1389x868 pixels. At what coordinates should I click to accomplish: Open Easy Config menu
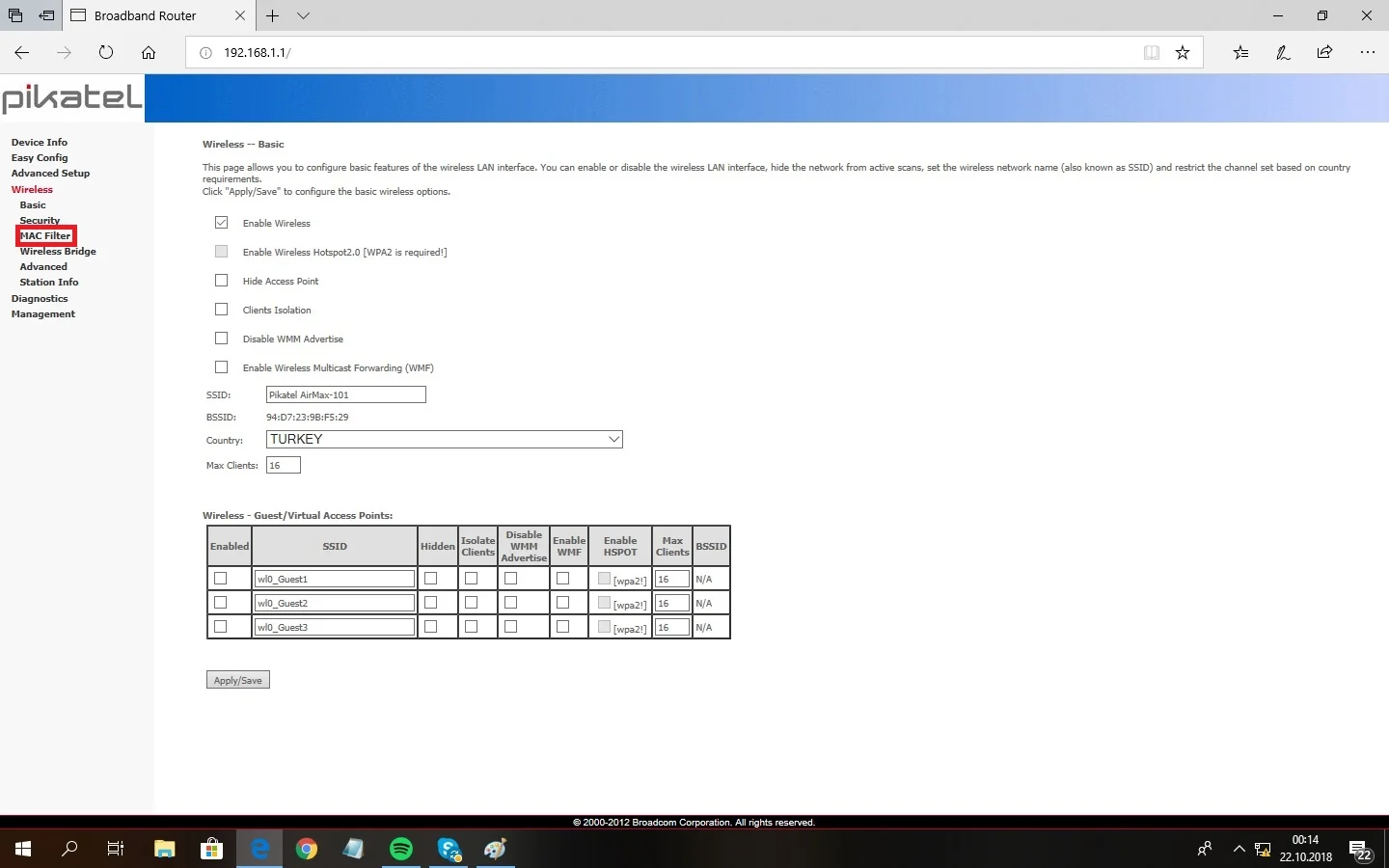pyautogui.click(x=40, y=157)
